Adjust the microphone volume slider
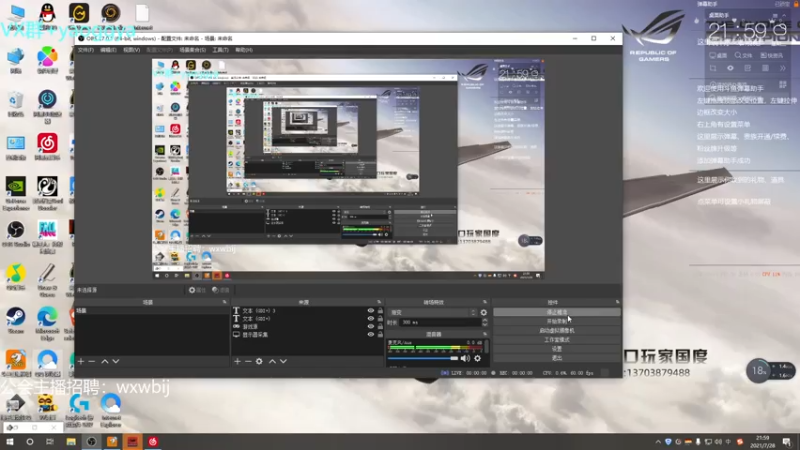800x450 pixels. pos(423,358)
